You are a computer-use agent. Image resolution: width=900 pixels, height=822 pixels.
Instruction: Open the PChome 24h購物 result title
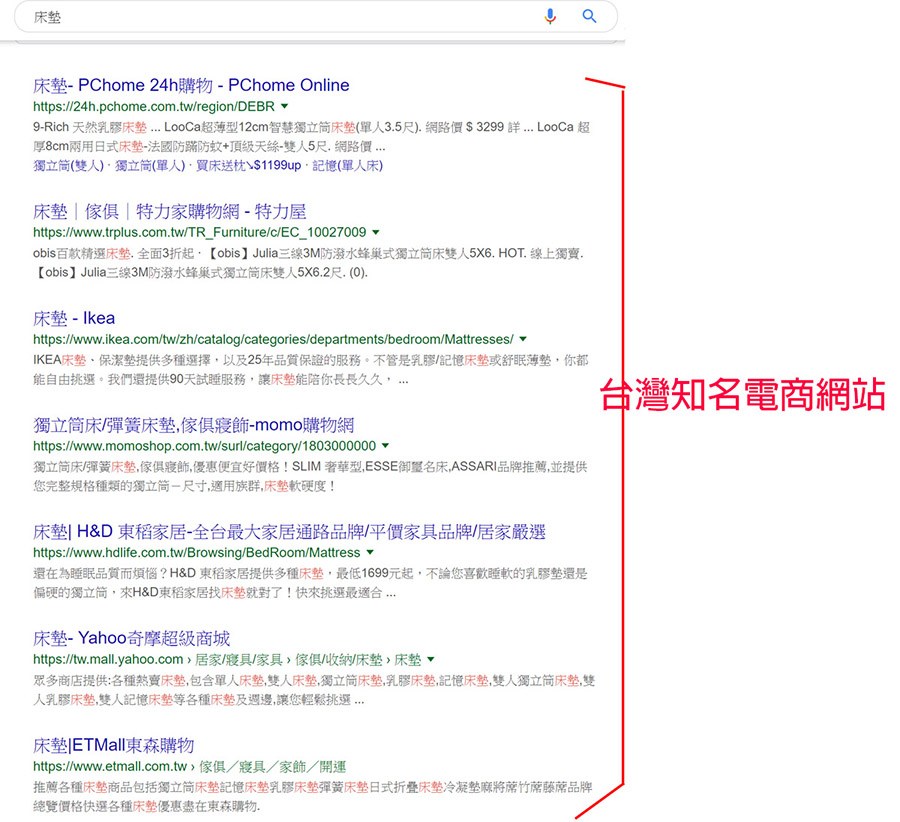click(191, 85)
